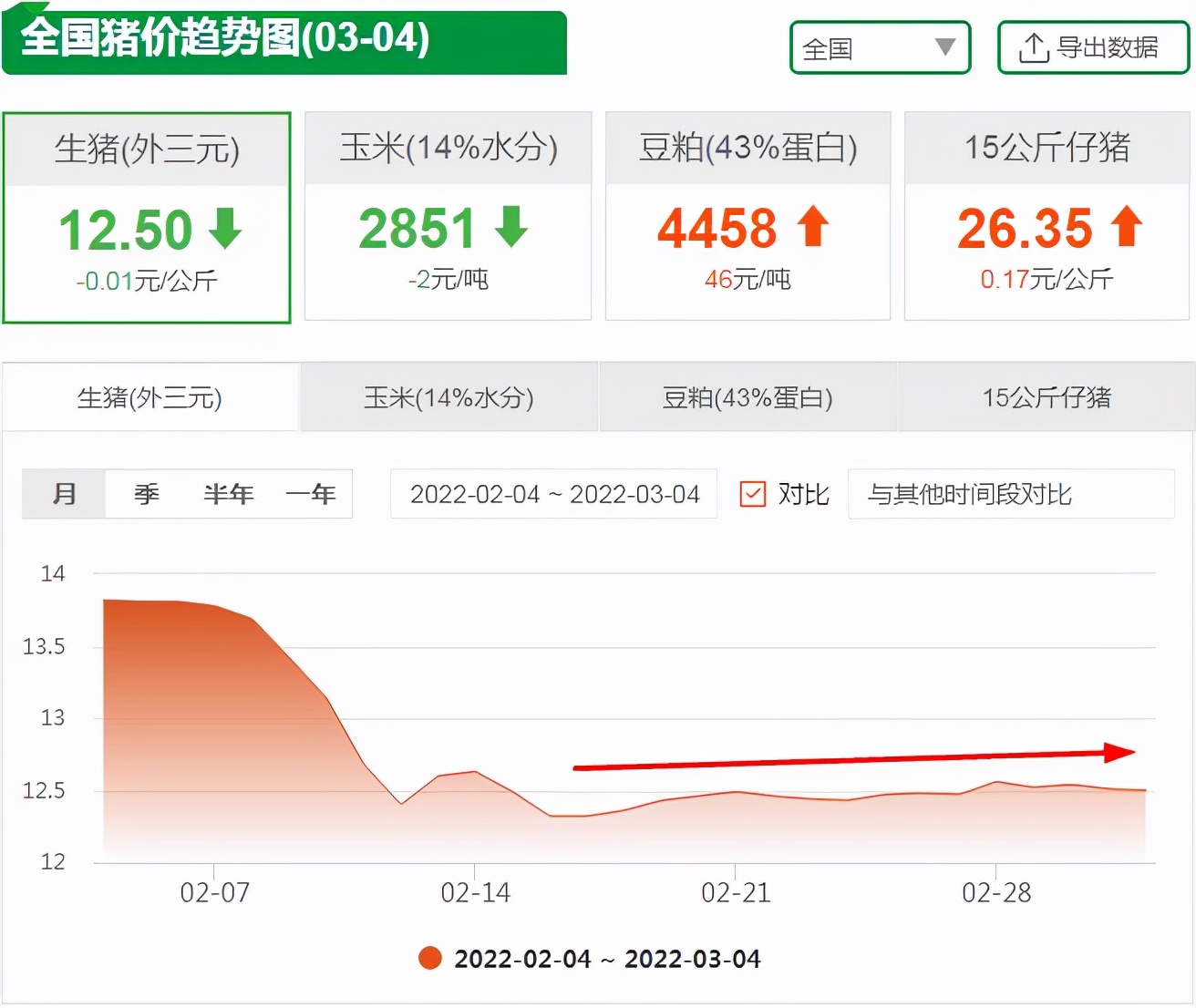This screenshot has width=1196, height=1008.
Task: Click the 2851 corn price value
Action: (418, 228)
